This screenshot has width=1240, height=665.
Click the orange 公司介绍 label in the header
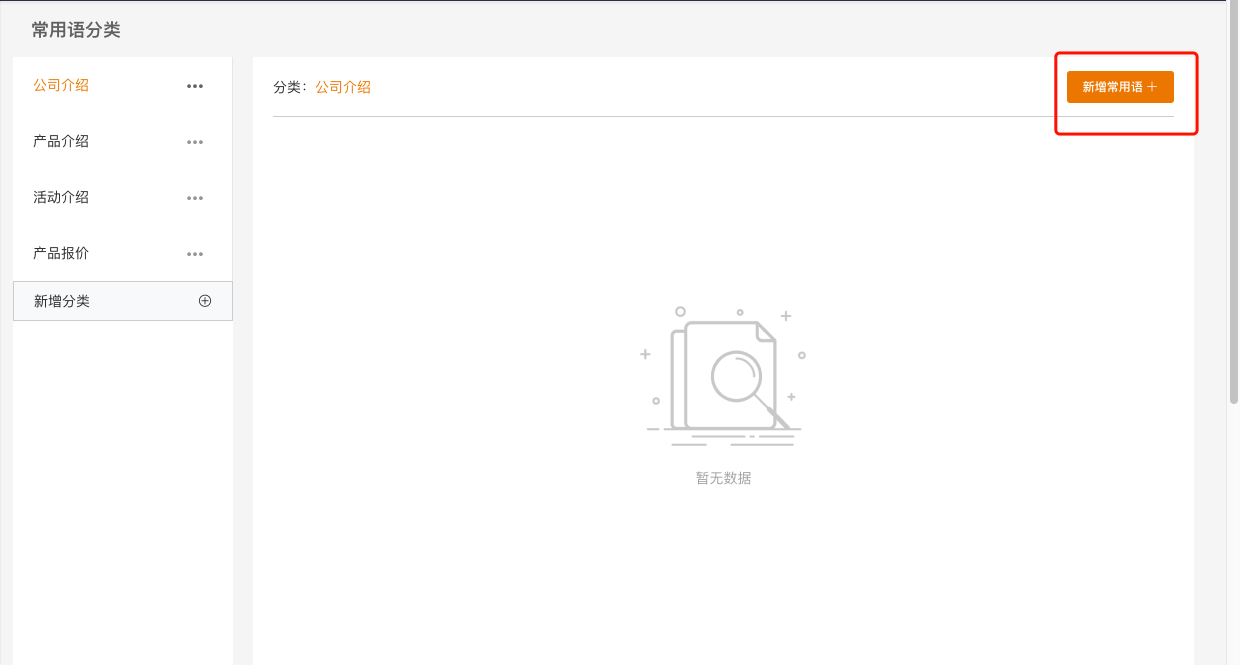tap(343, 88)
